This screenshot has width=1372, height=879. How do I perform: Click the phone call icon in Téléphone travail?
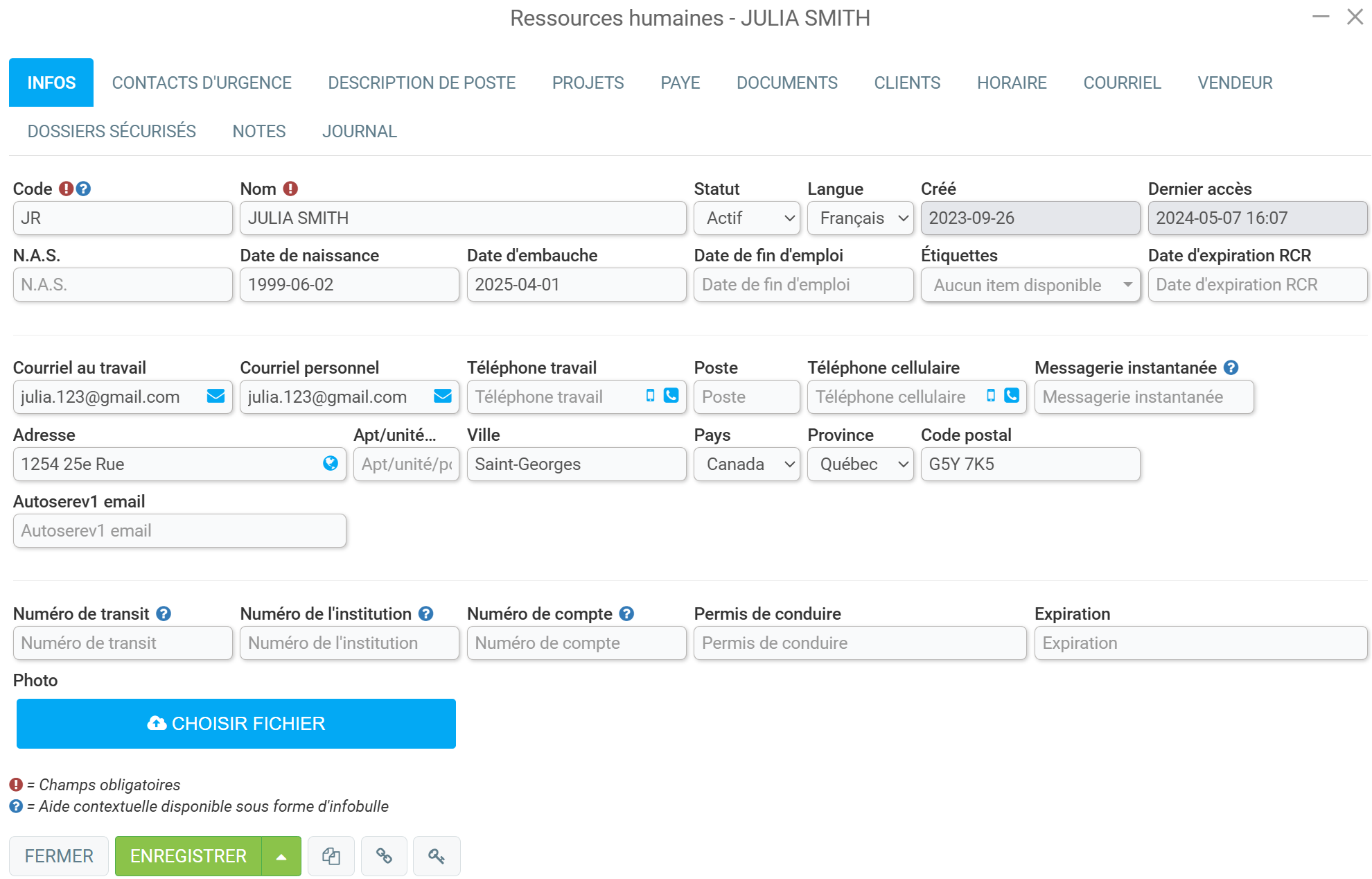point(671,395)
